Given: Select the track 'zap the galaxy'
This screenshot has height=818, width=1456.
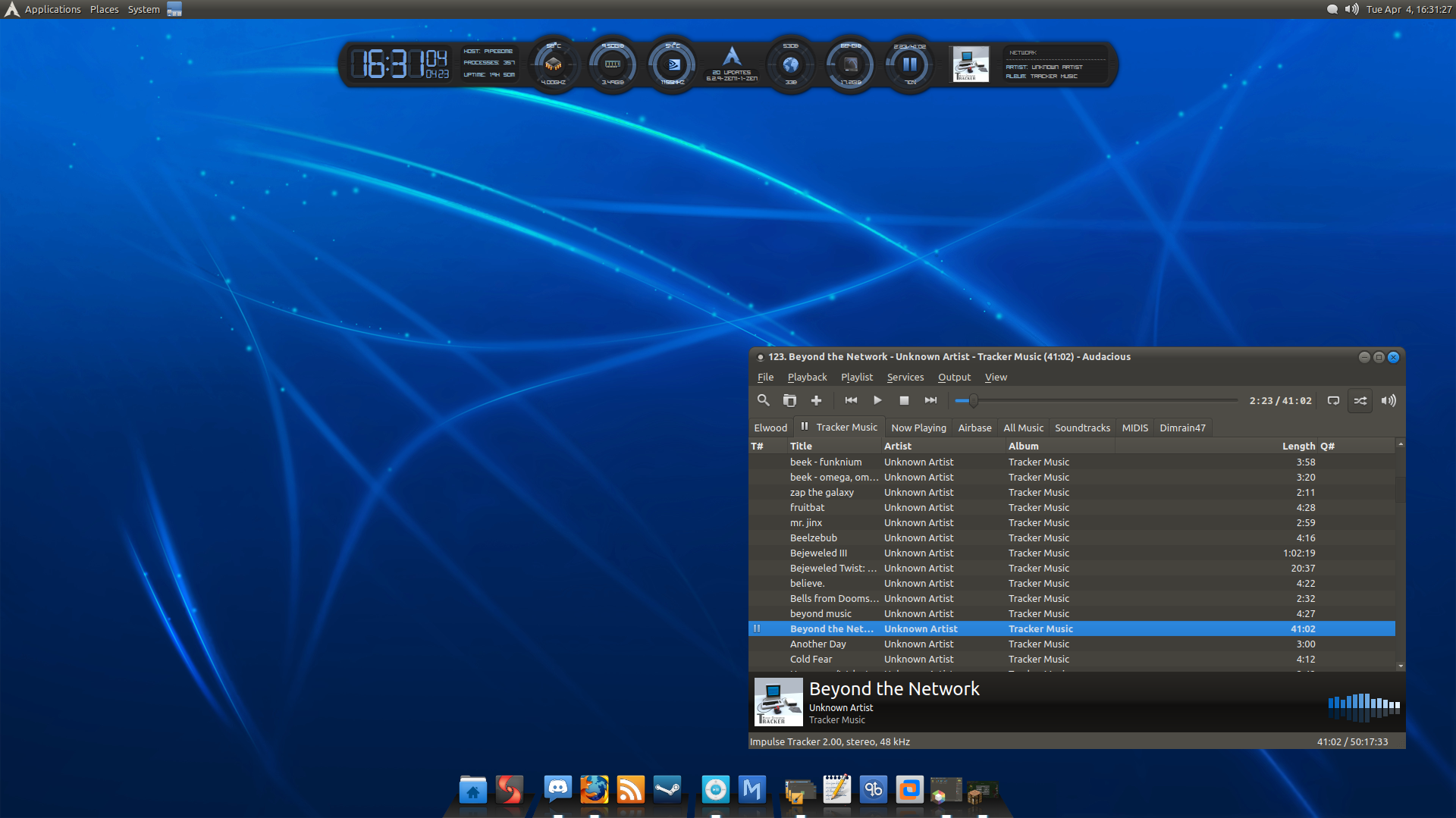Looking at the screenshot, I should pyautogui.click(x=1072, y=492).
